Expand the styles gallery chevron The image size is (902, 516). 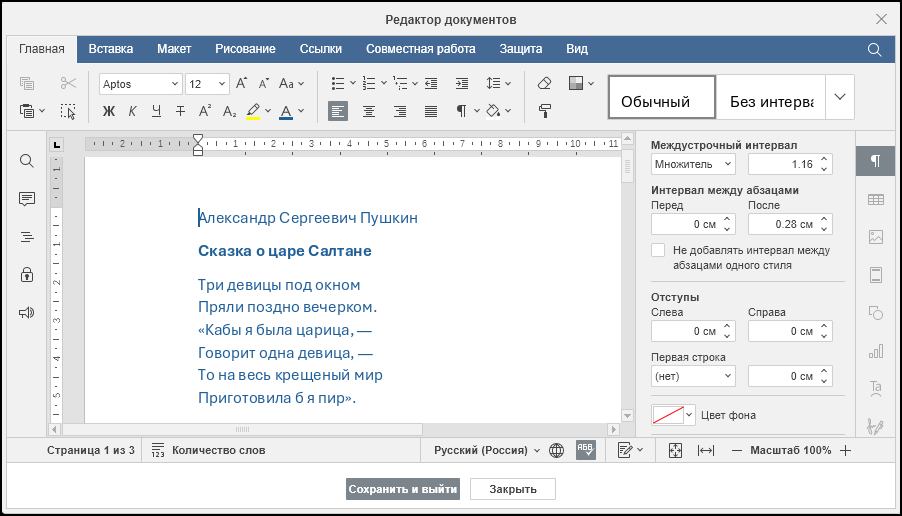point(840,97)
